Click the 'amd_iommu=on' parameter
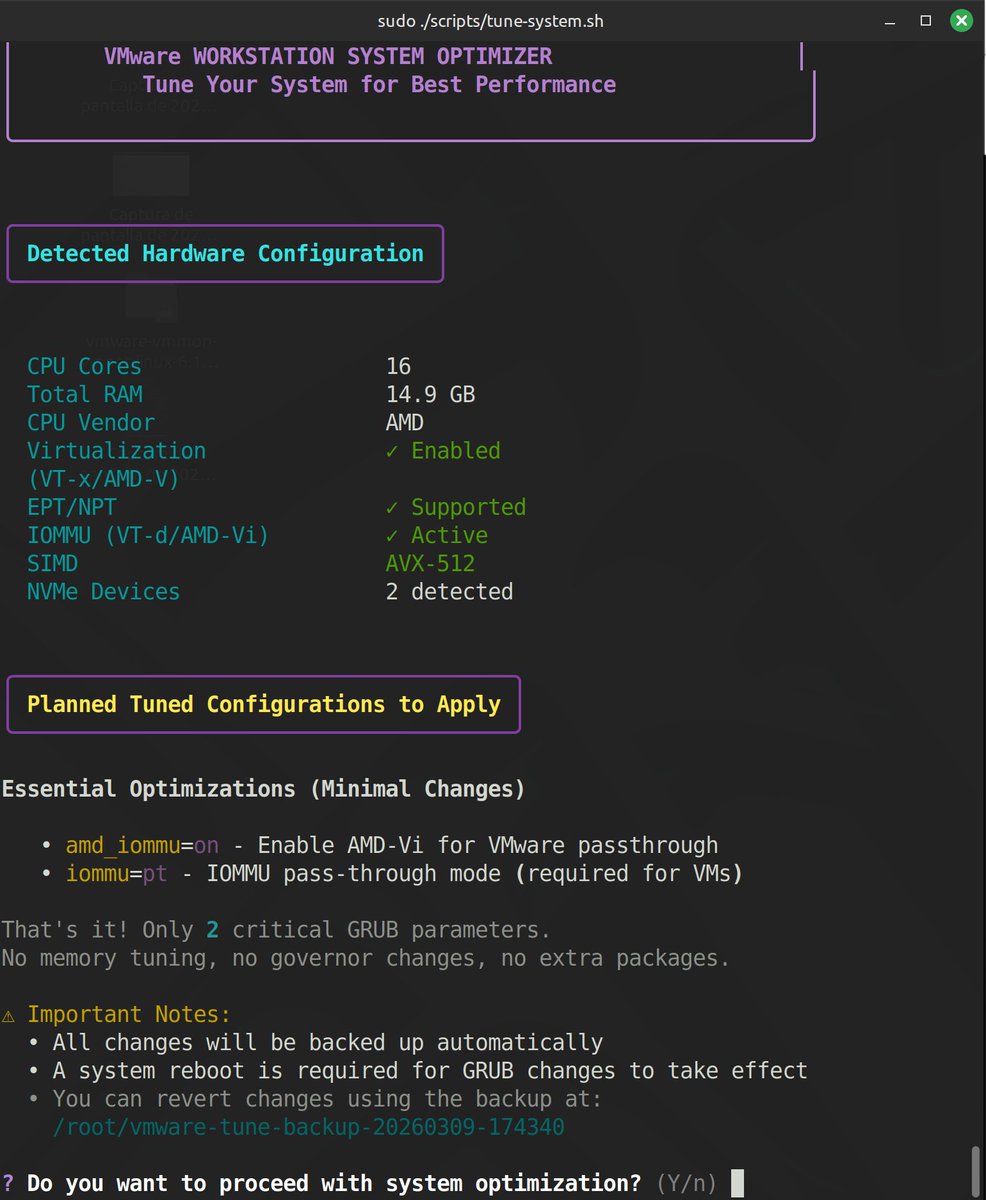Viewport: 986px width, 1200px height. coord(142,845)
